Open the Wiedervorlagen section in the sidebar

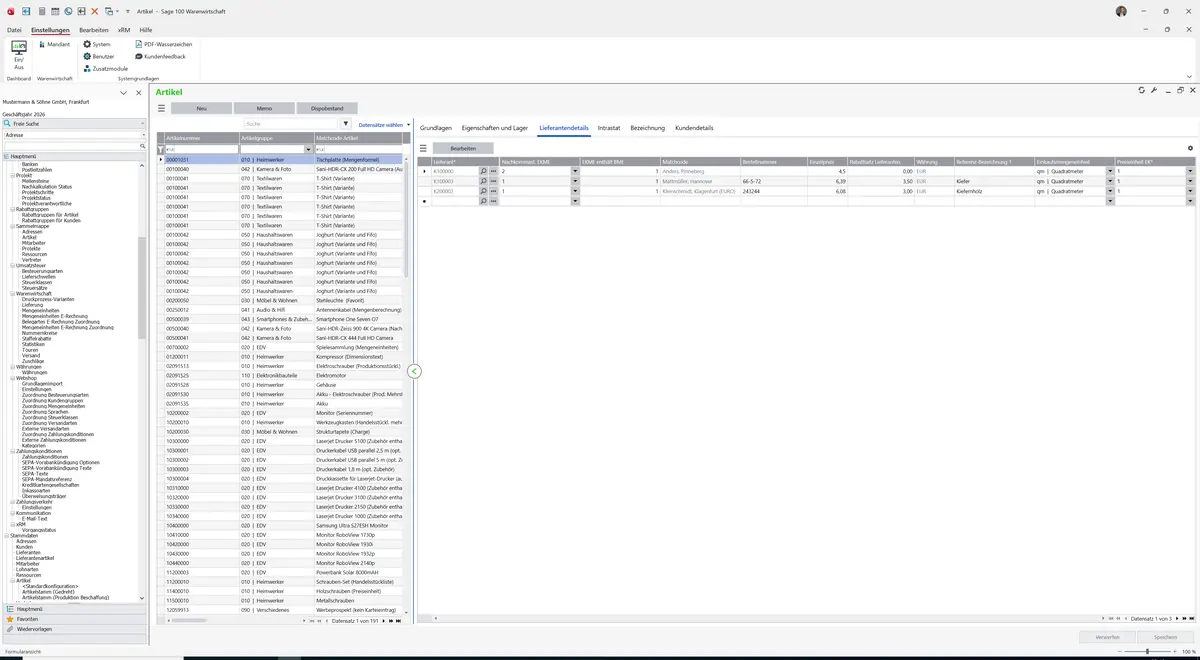tap(75, 629)
